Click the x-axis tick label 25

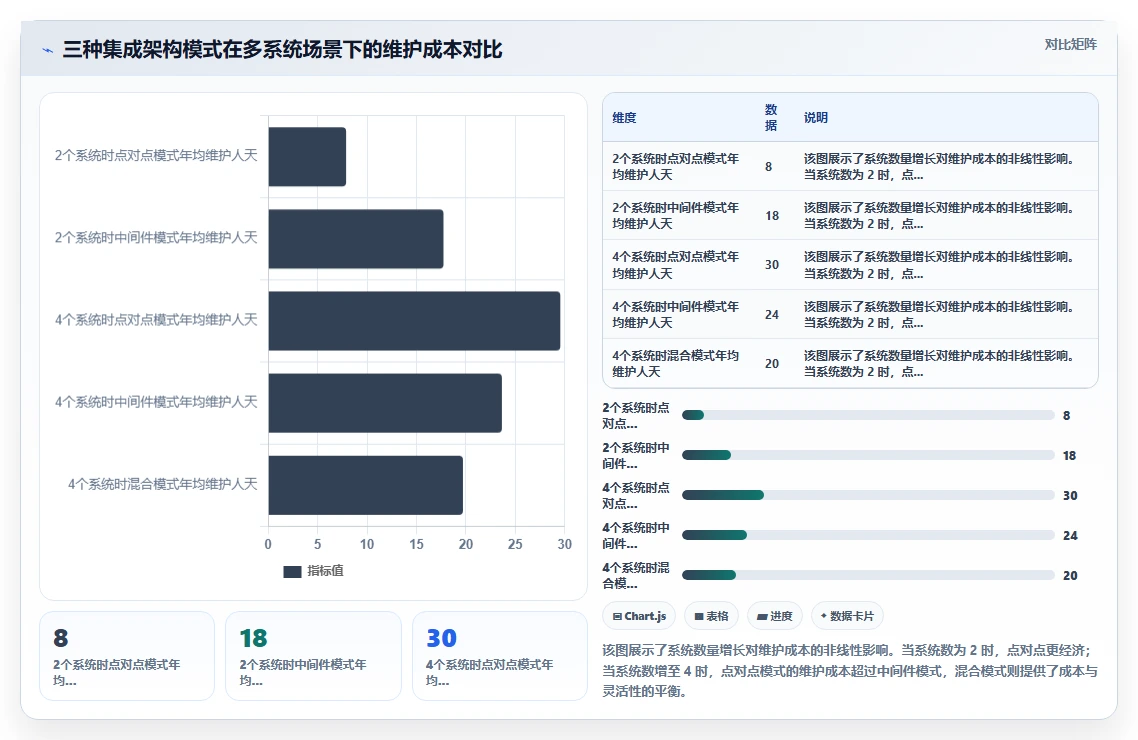pyautogui.click(x=515, y=544)
